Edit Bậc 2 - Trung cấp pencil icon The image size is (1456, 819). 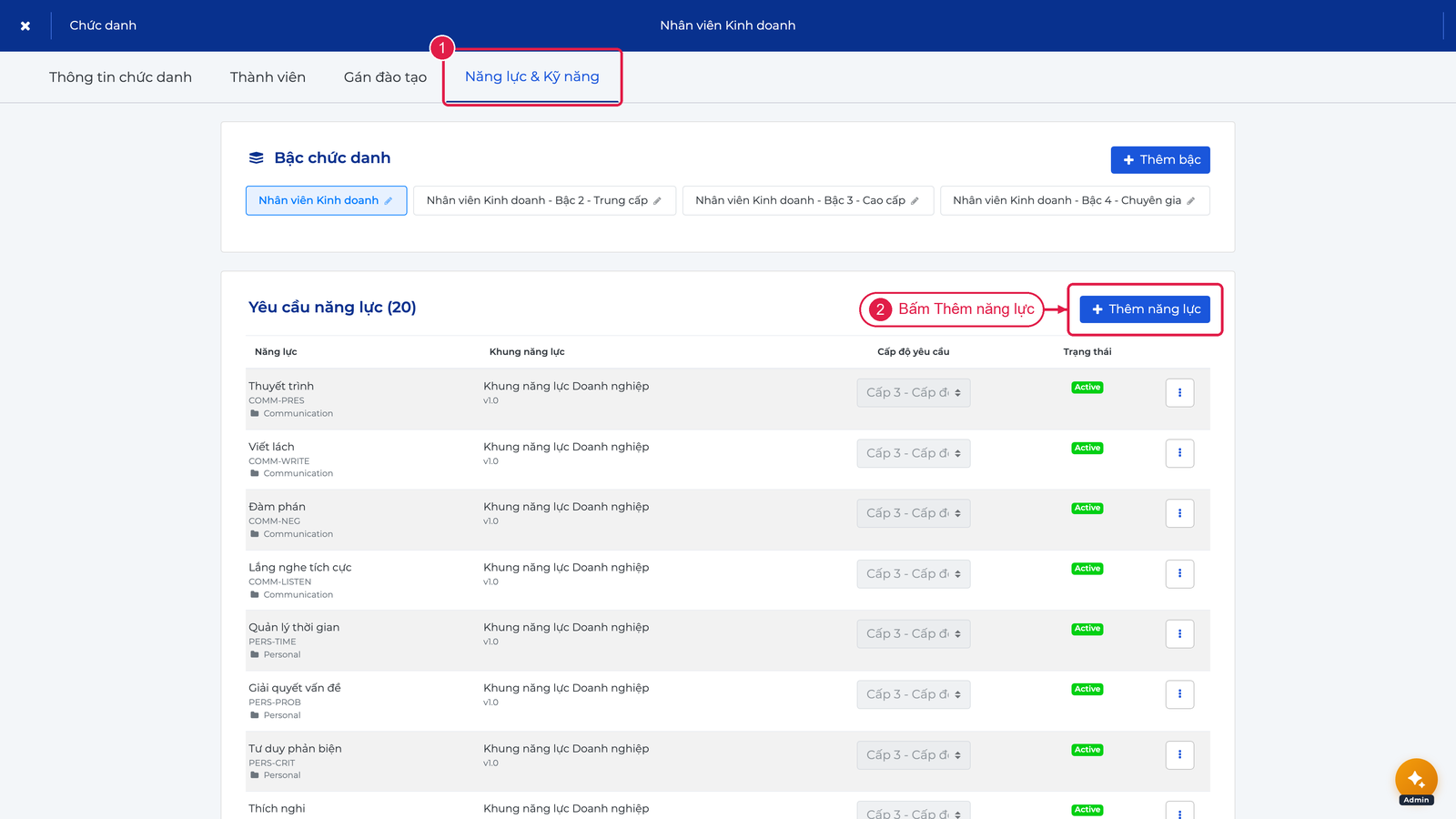click(x=657, y=201)
